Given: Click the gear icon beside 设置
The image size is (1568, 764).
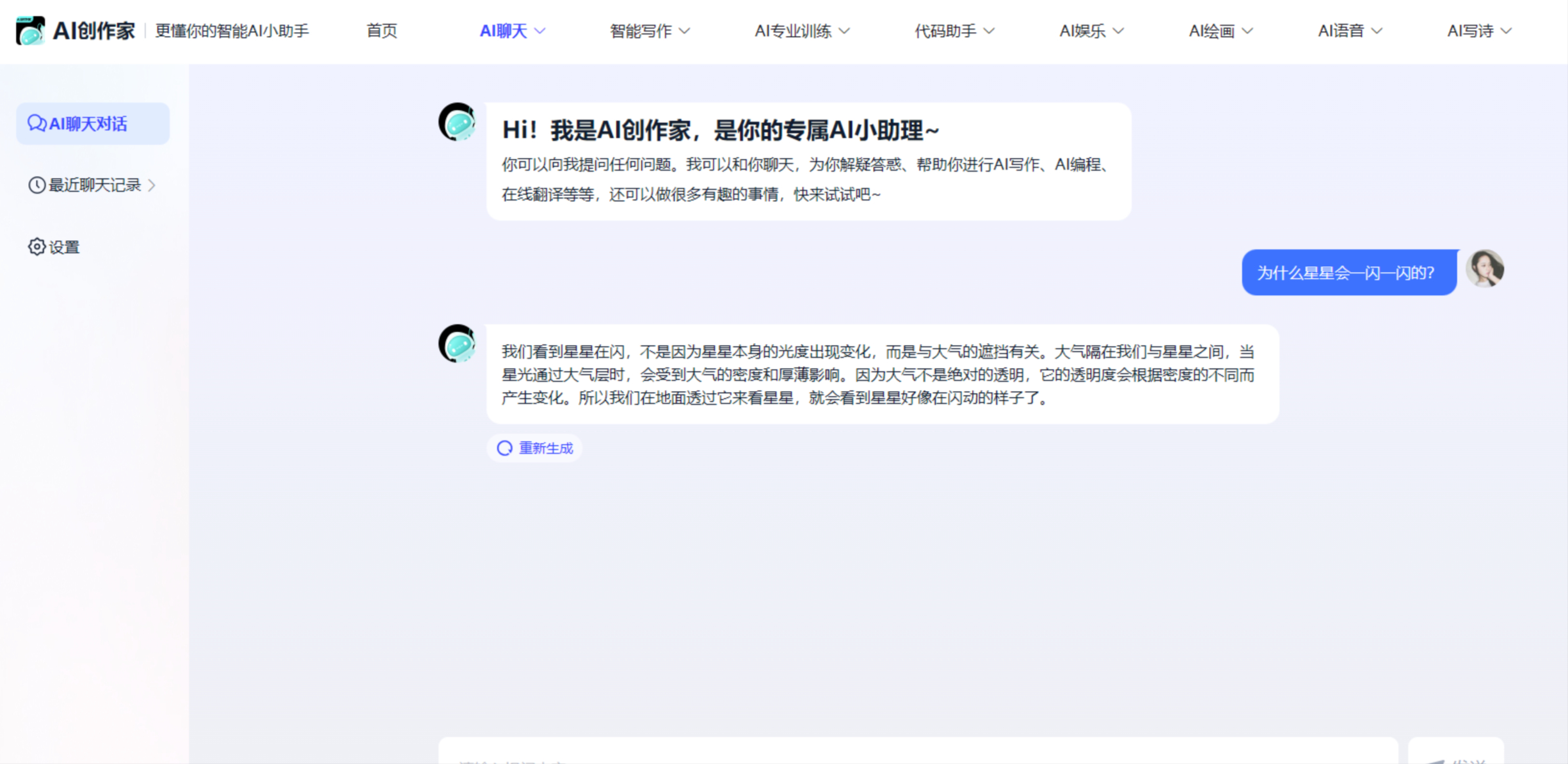Looking at the screenshot, I should tap(36, 247).
